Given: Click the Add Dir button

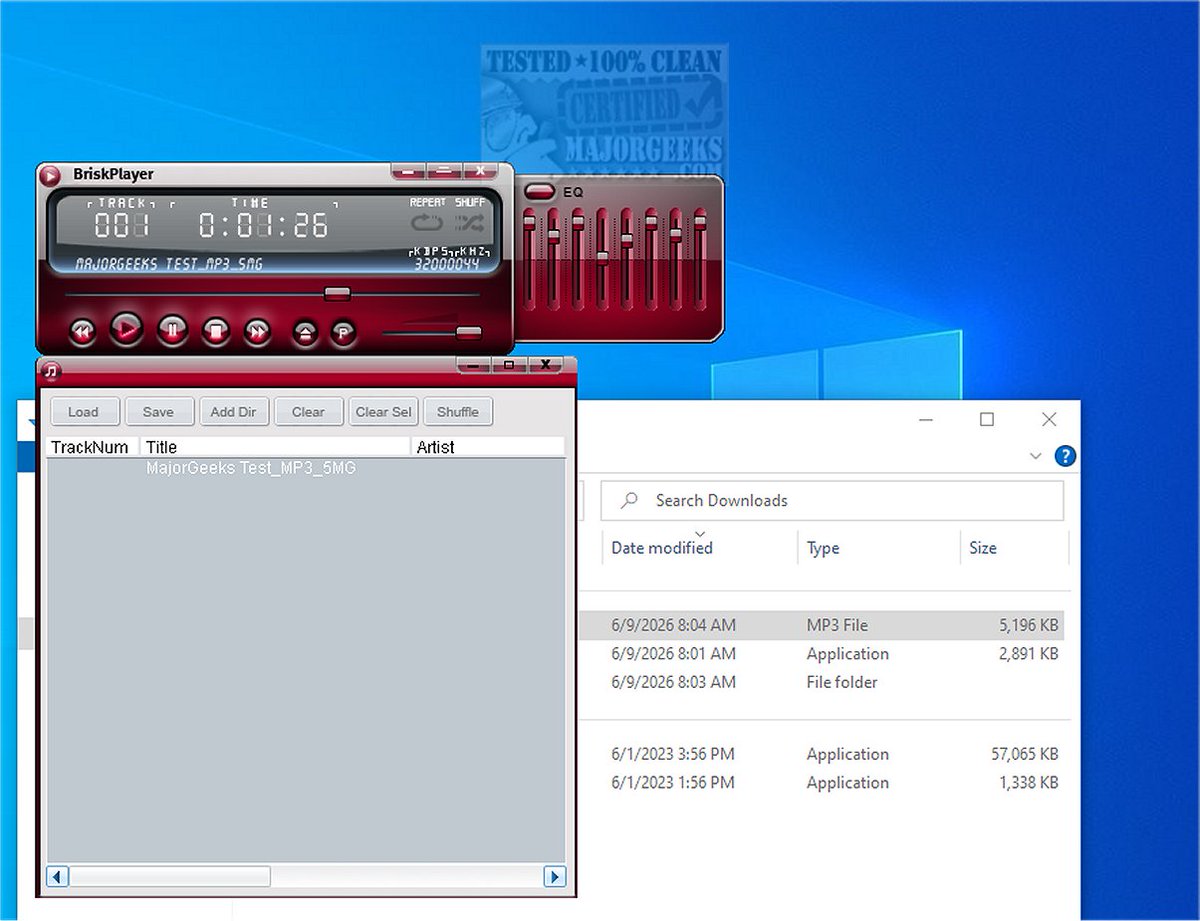Looking at the screenshot, I should (x=233, y=412).
